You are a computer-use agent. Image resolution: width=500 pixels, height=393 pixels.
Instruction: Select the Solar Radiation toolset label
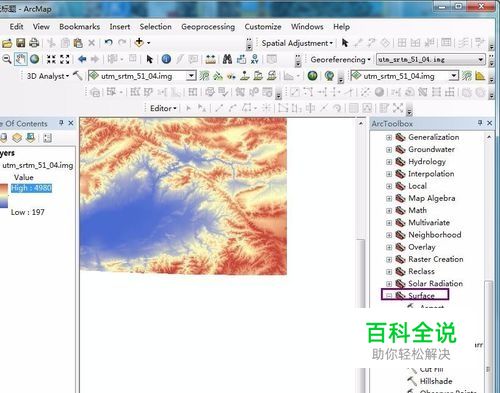point(436,284)
